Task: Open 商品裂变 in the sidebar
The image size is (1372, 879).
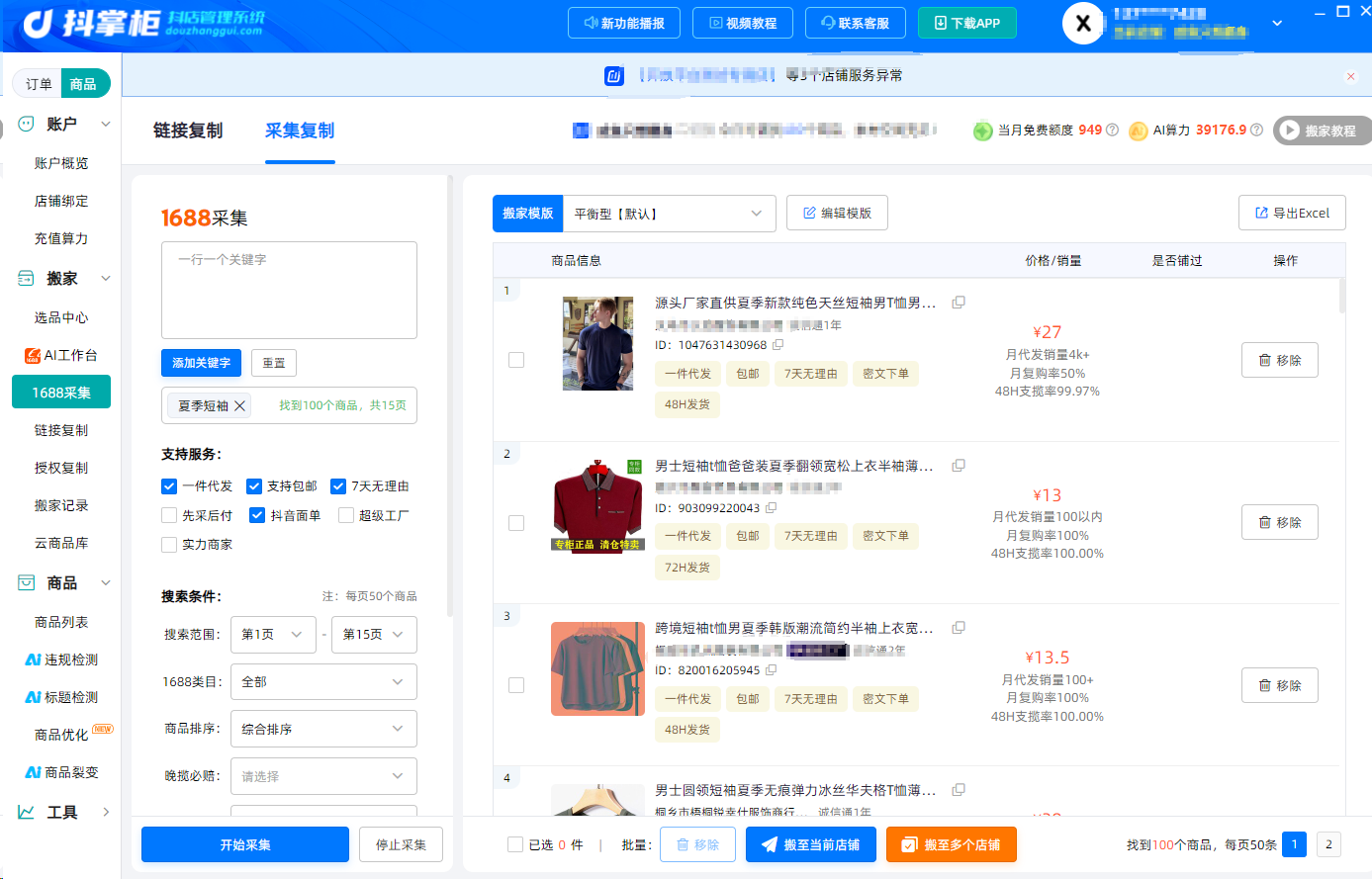Action: (x=61, y=772)
